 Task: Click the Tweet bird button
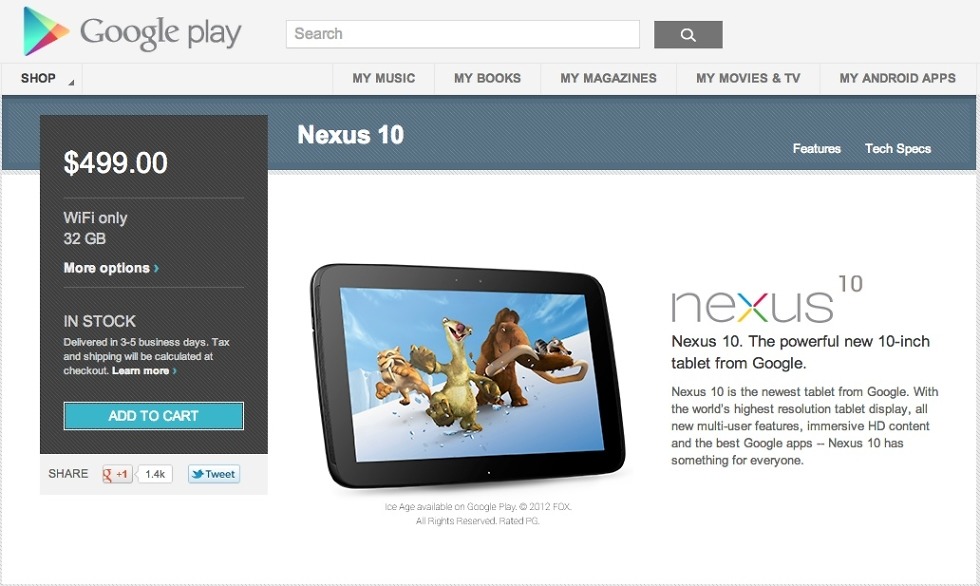point(214,474)
